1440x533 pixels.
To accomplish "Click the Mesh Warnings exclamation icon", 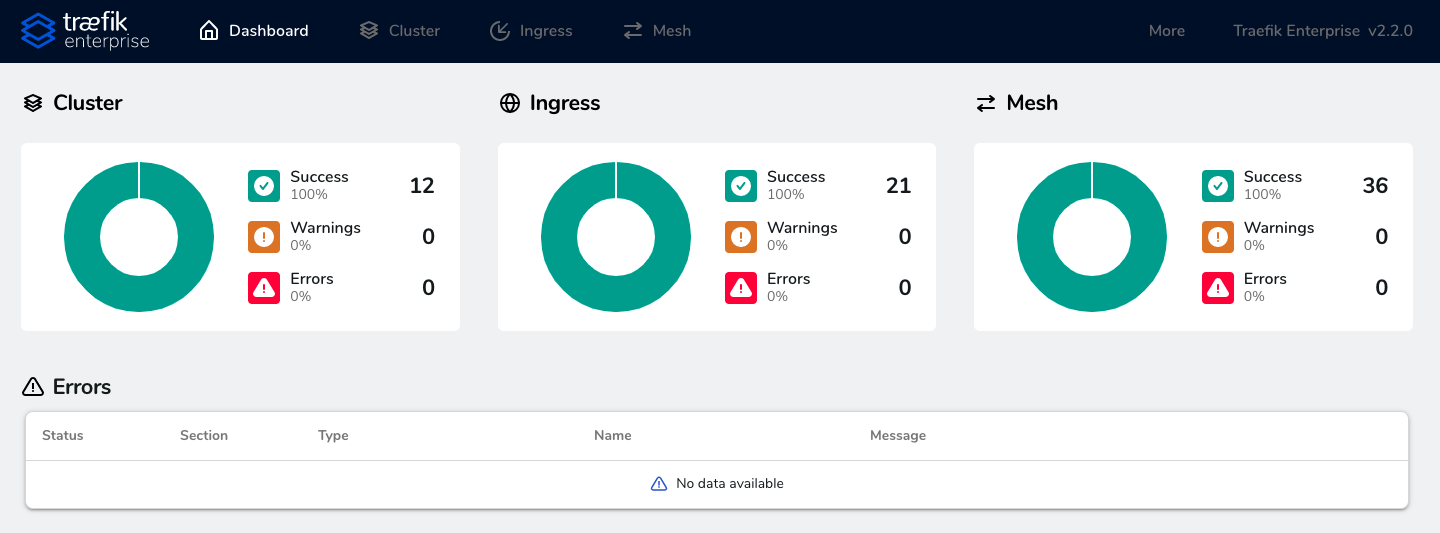I will tap(1217, 237).
